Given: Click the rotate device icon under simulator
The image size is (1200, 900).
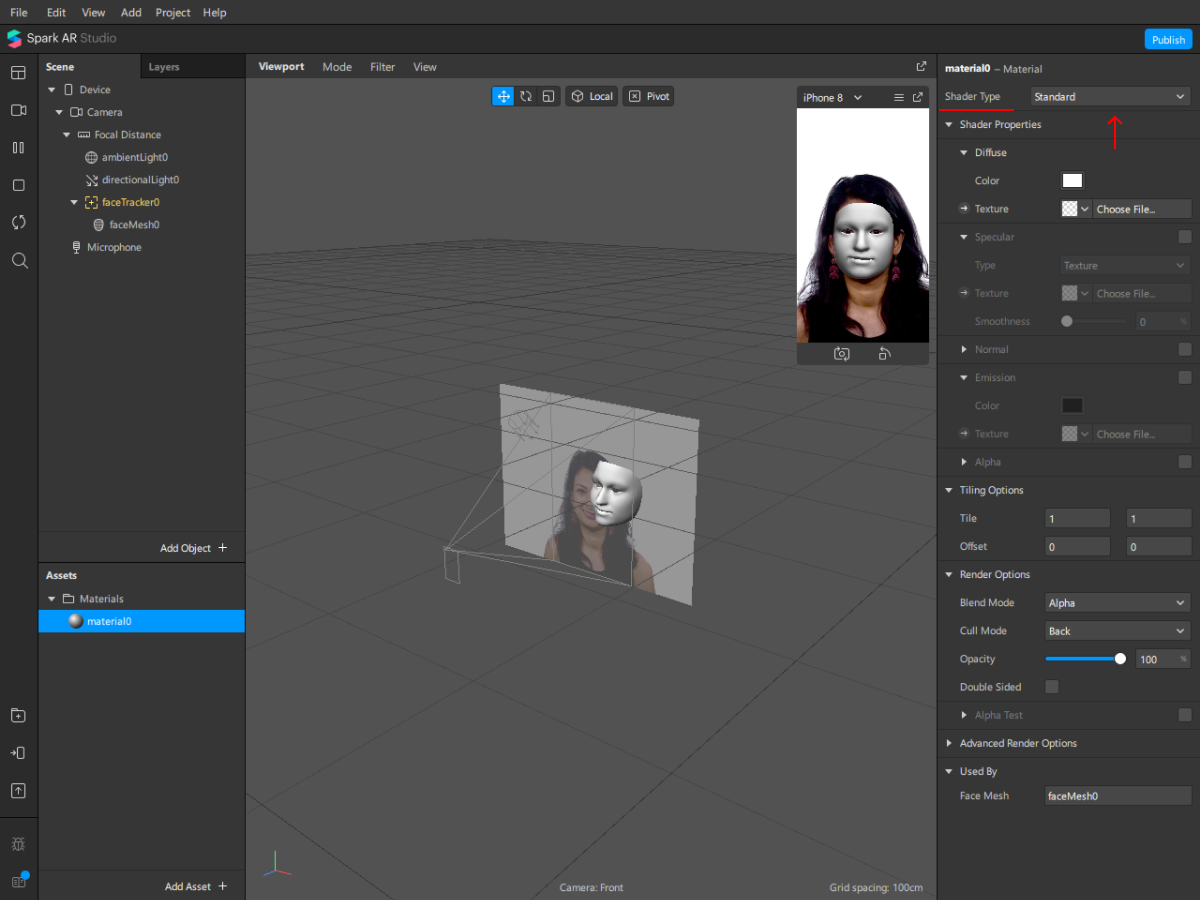Looking at the screenshot, I should tap(884, 354).
